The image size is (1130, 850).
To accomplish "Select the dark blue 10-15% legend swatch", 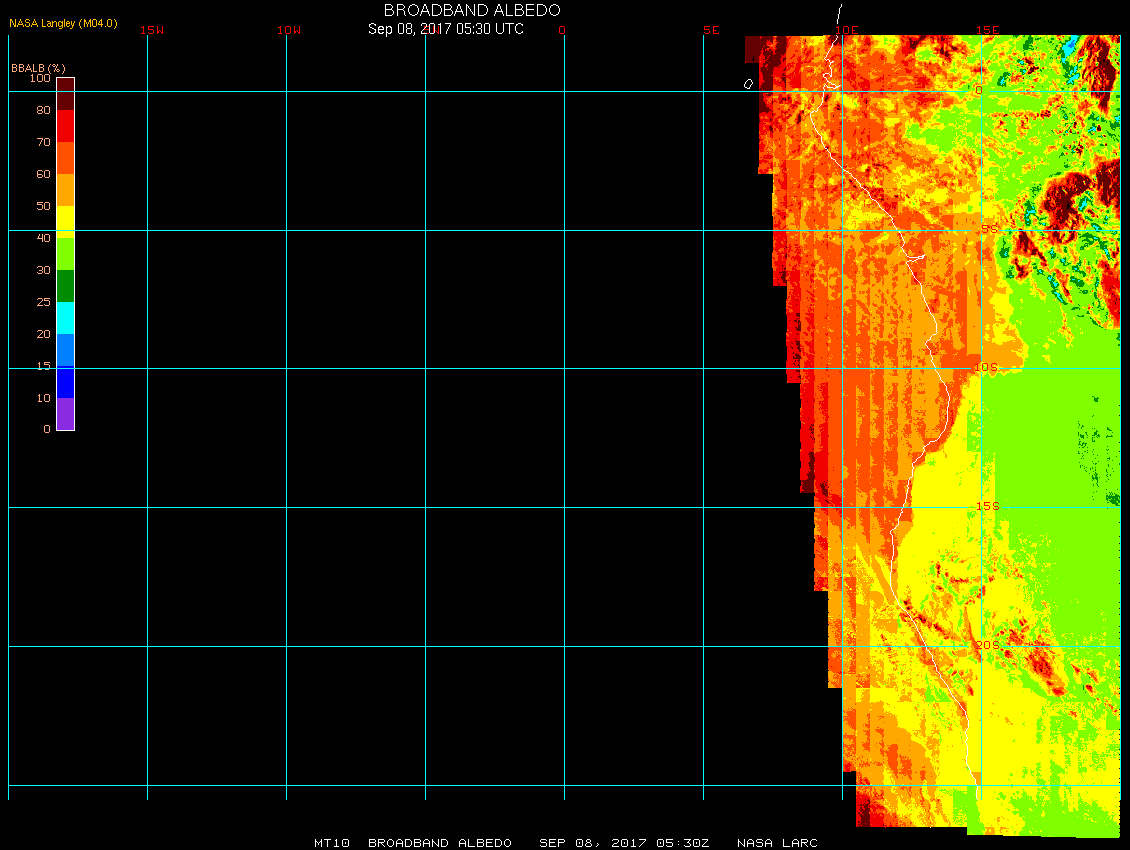I will click(65, 382).
